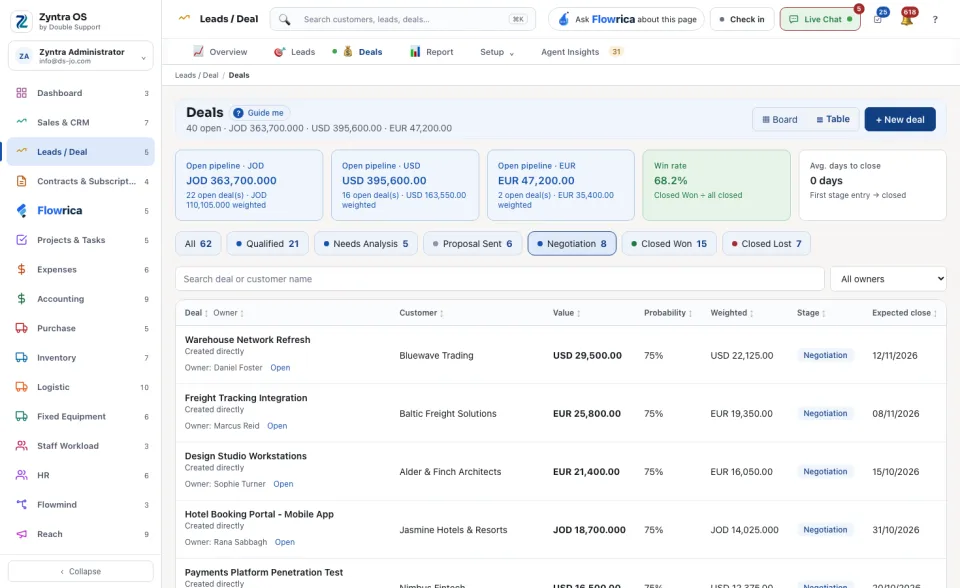Screen dimensions: 960x588
Task: Click the HR people icon
Action: (21, 475)
